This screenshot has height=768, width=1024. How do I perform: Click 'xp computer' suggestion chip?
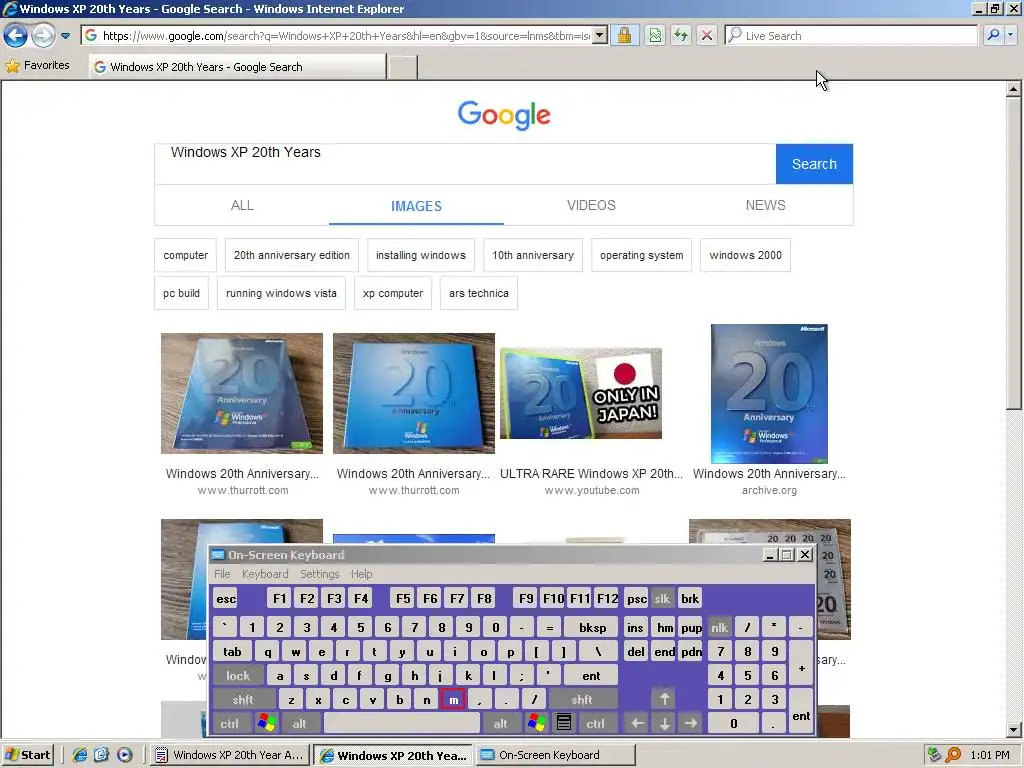click(x=392, y=293)
